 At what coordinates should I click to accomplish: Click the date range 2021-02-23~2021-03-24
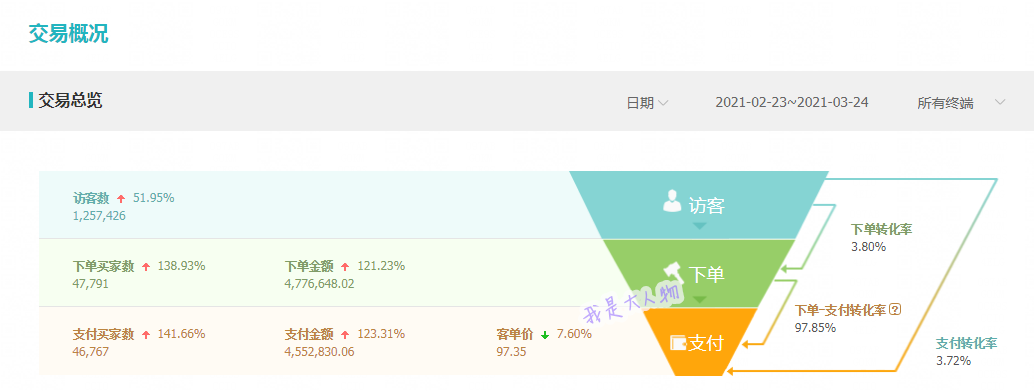(791, 102)
